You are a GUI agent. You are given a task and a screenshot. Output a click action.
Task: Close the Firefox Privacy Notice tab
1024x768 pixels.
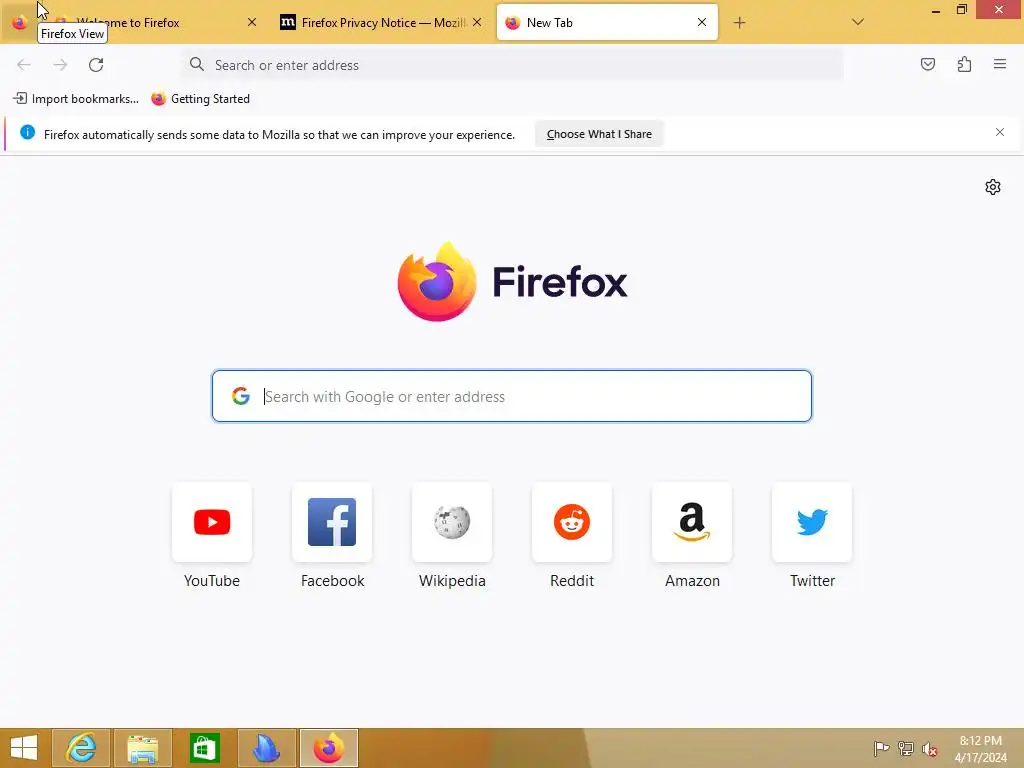tap(477, 22)
